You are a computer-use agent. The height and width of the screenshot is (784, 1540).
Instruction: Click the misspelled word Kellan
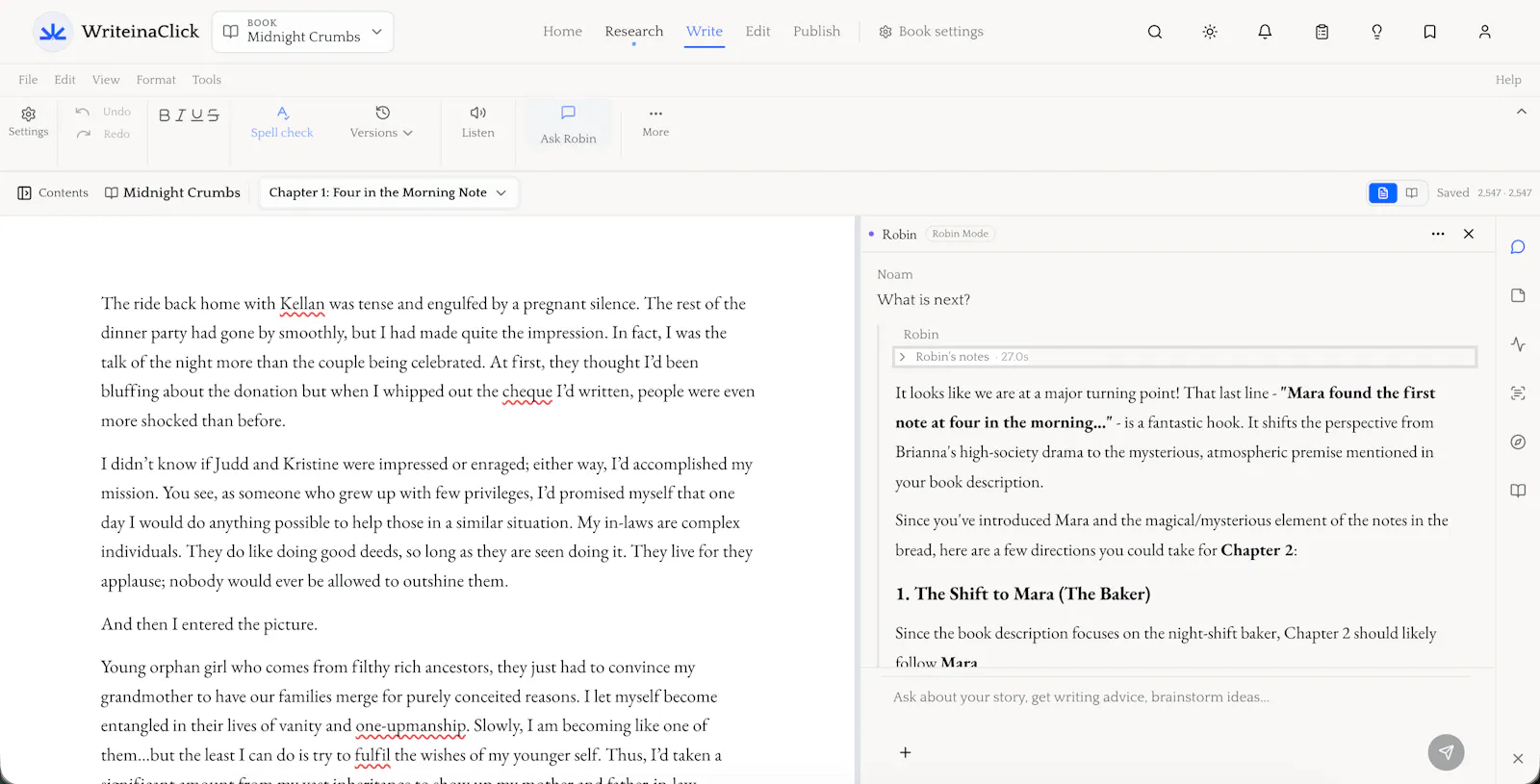[x=302, y=304]
